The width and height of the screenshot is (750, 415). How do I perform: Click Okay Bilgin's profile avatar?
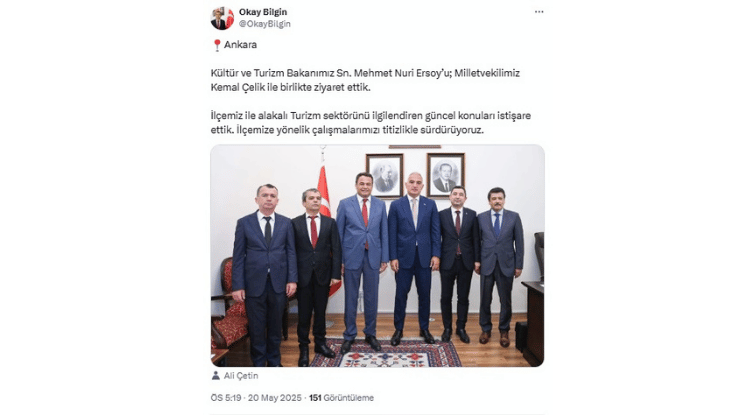(222, 18)
